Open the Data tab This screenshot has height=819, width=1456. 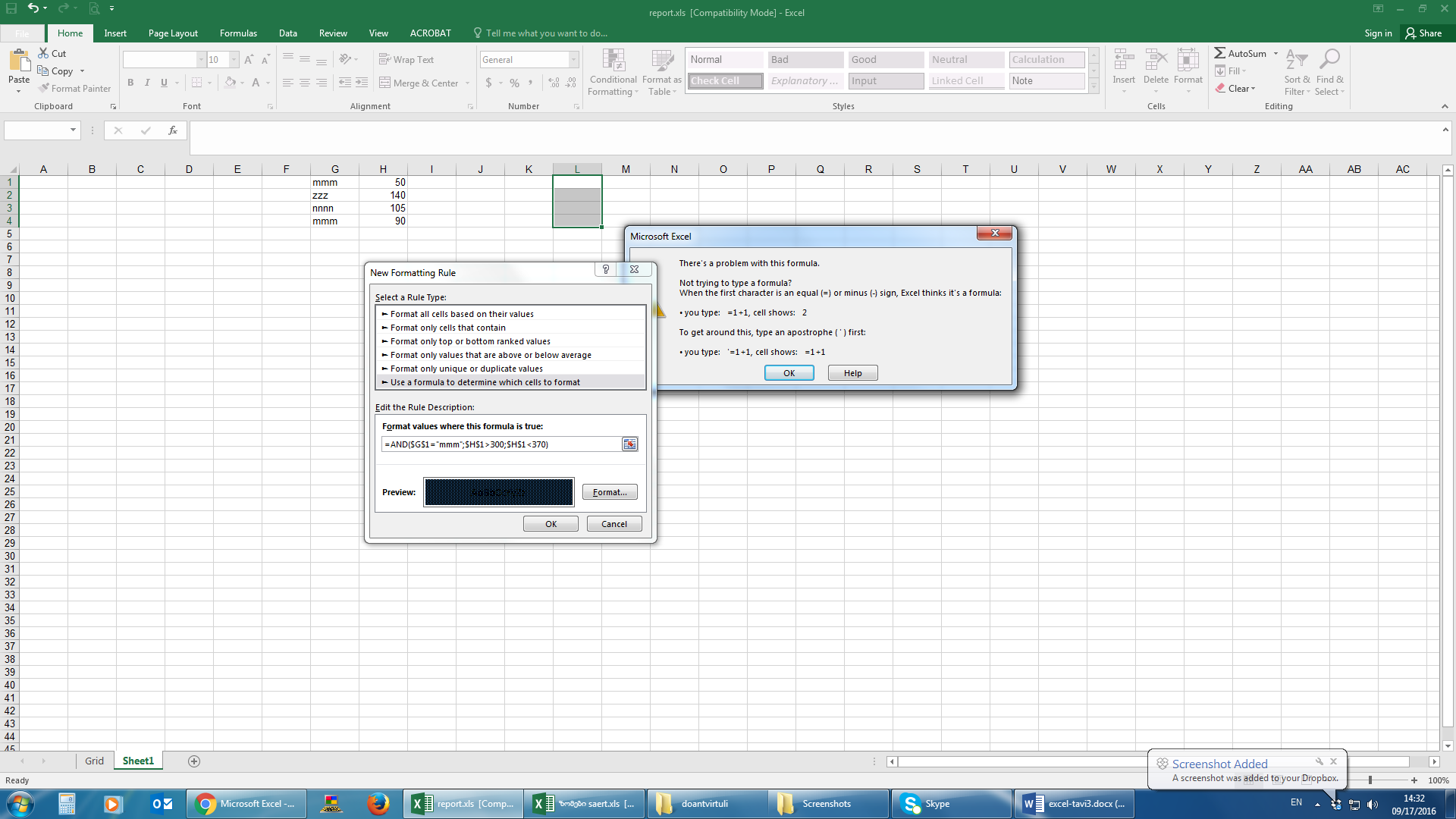(x=287, y=33)
